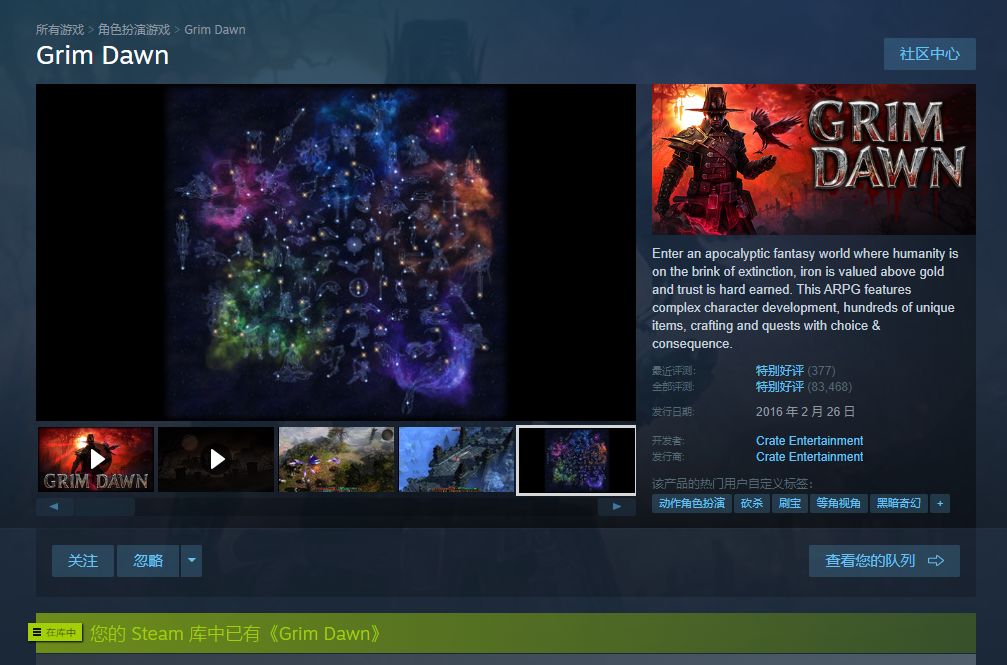The width and height of the screenshot is (1007, 665).
Task: Select the 刷宝 tag
Action: coord(789,503)
